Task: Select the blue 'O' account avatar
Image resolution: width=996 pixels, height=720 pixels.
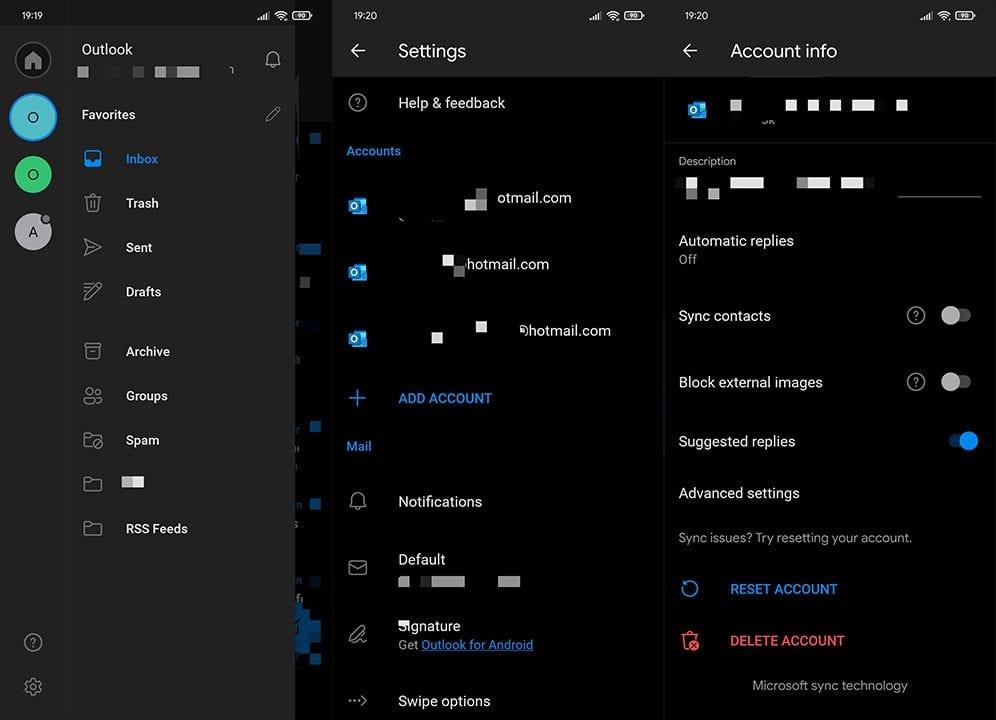Action: 33,117
